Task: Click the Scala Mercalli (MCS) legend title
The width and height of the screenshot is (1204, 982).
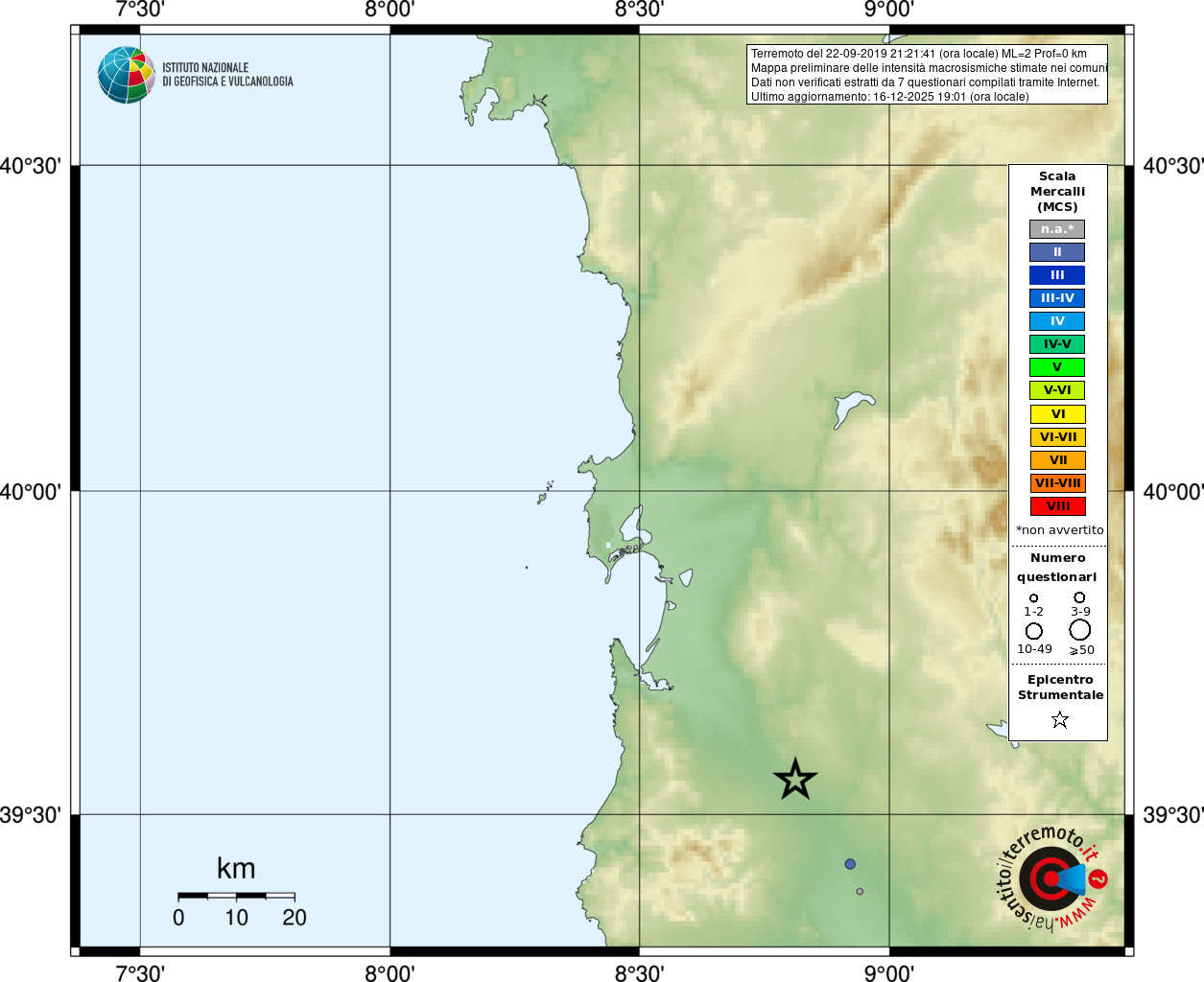Action: click(1057, 192)
